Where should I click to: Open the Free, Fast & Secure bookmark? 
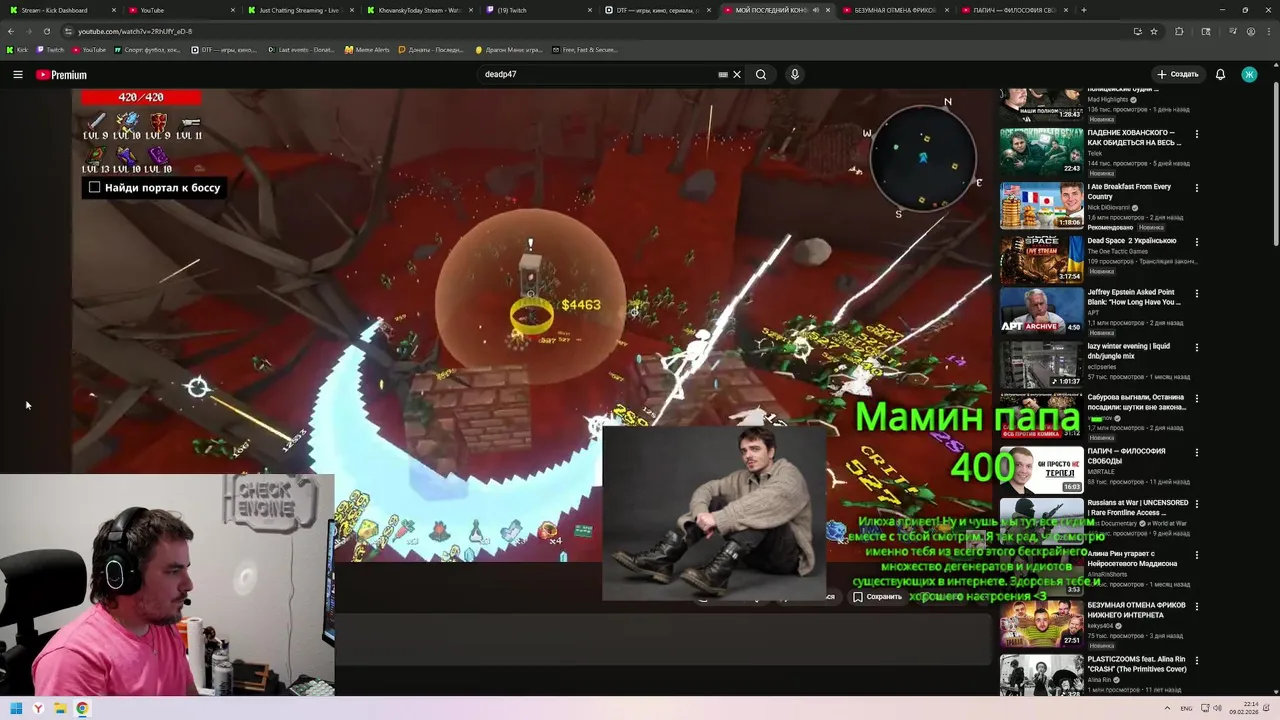click(584, 49)
